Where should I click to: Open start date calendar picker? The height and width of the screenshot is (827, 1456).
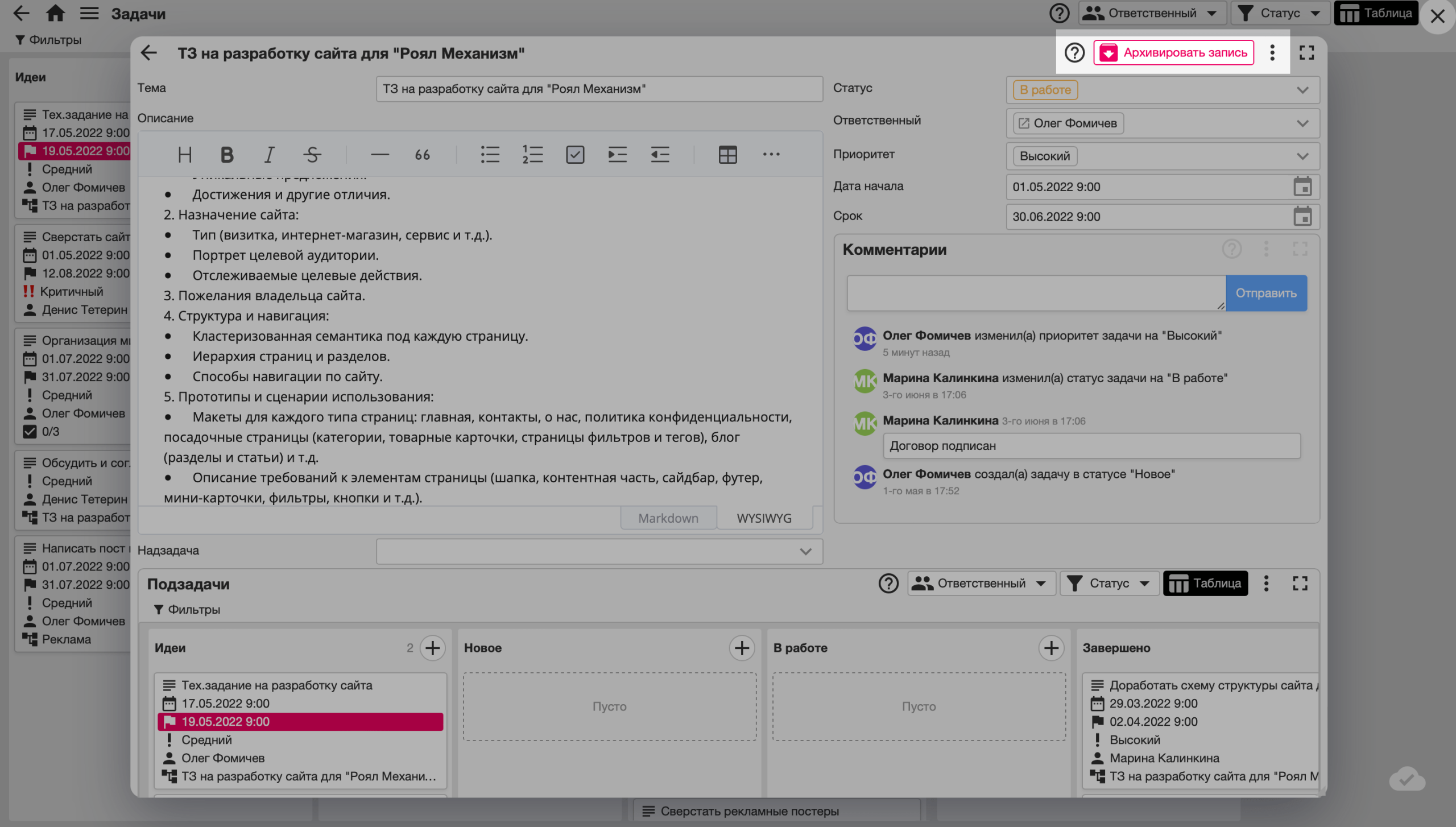click(x=1302, y=187)
